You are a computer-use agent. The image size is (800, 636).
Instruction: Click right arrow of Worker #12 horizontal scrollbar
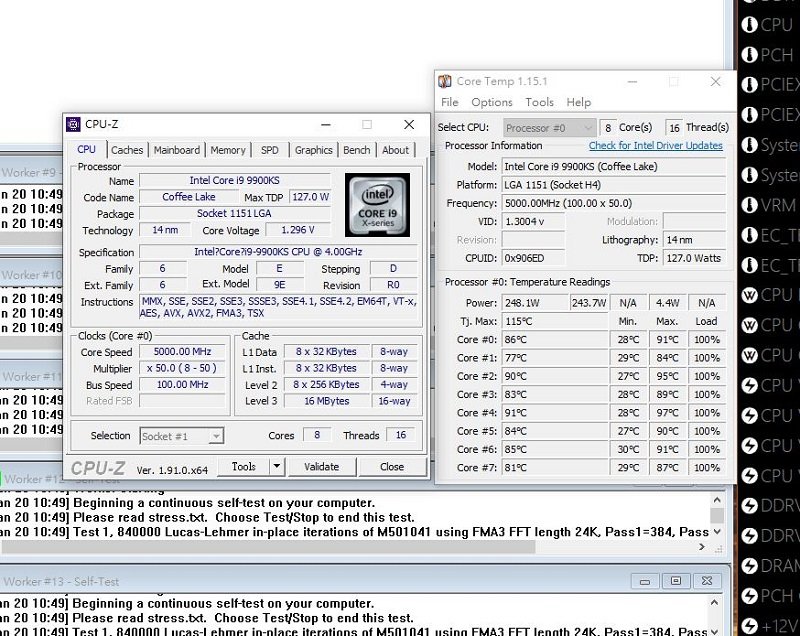pos(702,547)
